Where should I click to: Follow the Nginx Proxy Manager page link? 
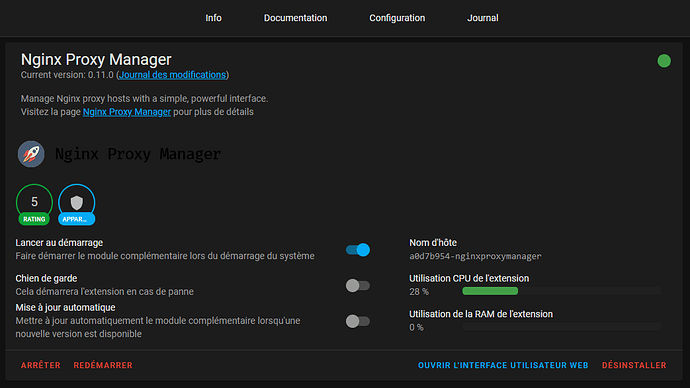point(127,112)
